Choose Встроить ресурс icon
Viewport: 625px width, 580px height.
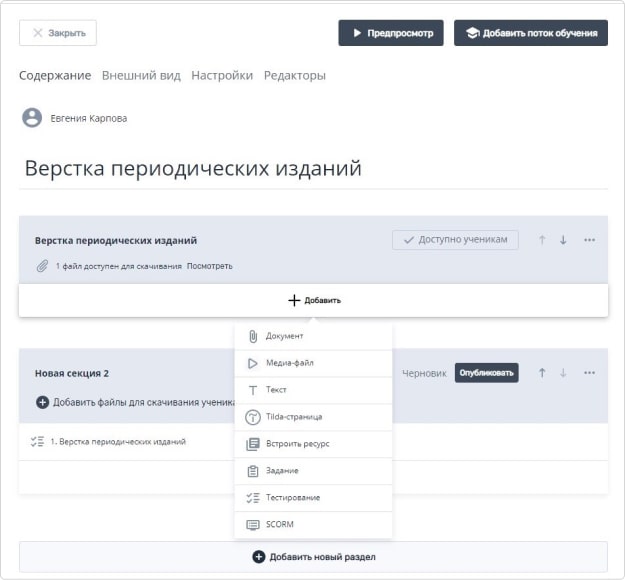click(x=253, y=444)
